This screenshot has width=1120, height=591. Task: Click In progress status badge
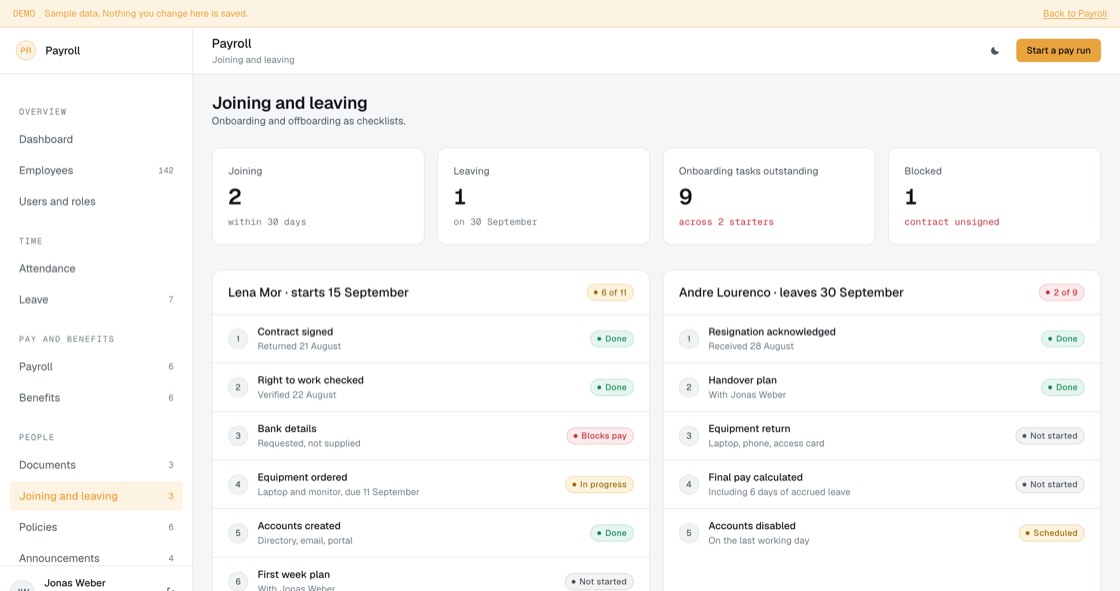point(599,485)
